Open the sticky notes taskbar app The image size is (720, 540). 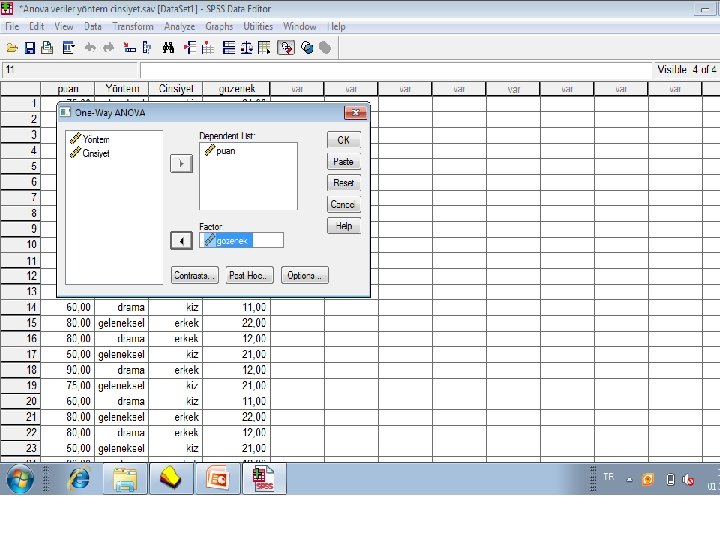coord(171,479)
